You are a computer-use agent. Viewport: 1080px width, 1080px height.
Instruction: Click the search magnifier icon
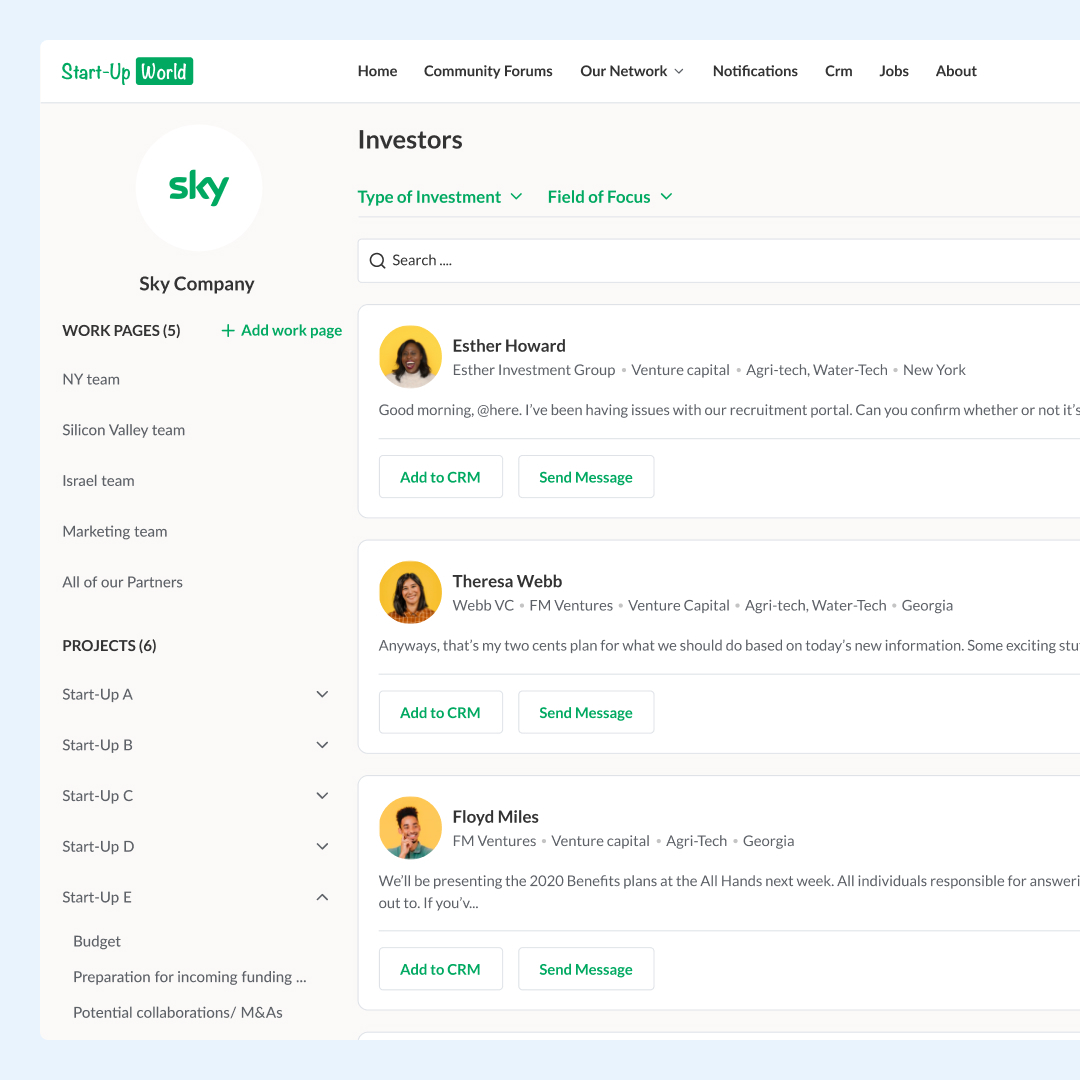tap(377, 261)
